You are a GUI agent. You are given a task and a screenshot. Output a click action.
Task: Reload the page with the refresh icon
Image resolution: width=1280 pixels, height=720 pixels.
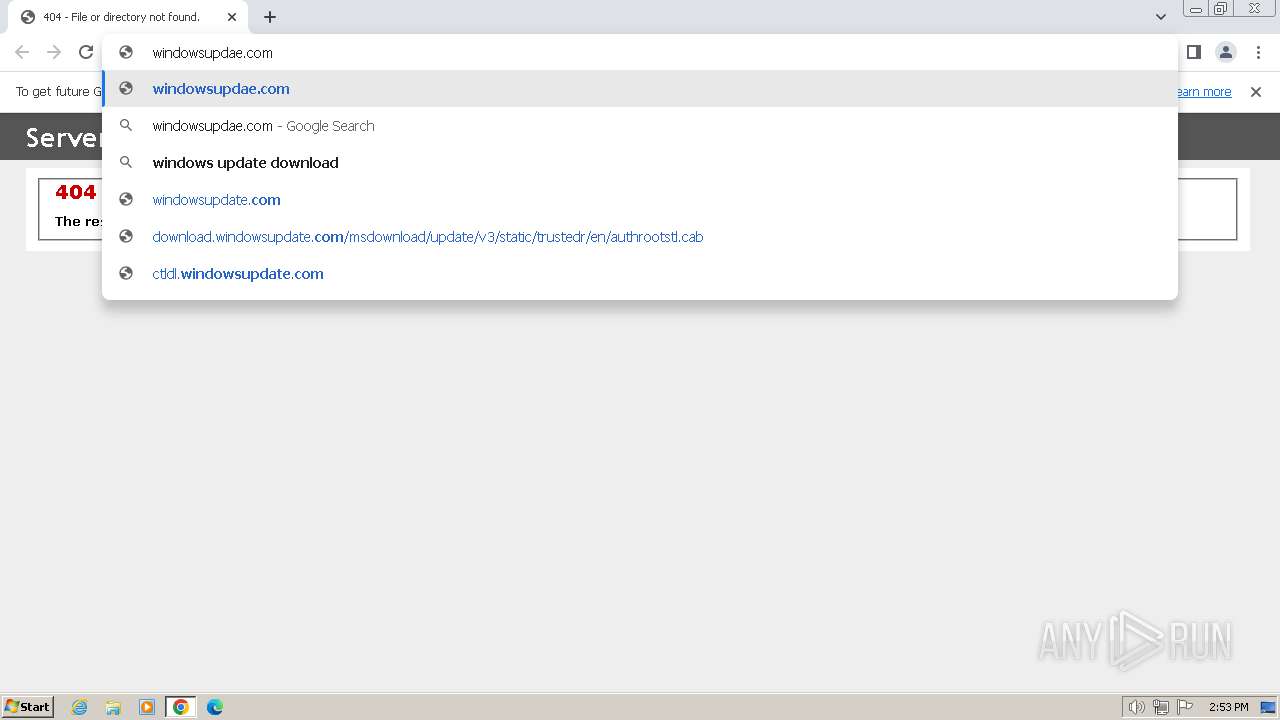point(86,52)
